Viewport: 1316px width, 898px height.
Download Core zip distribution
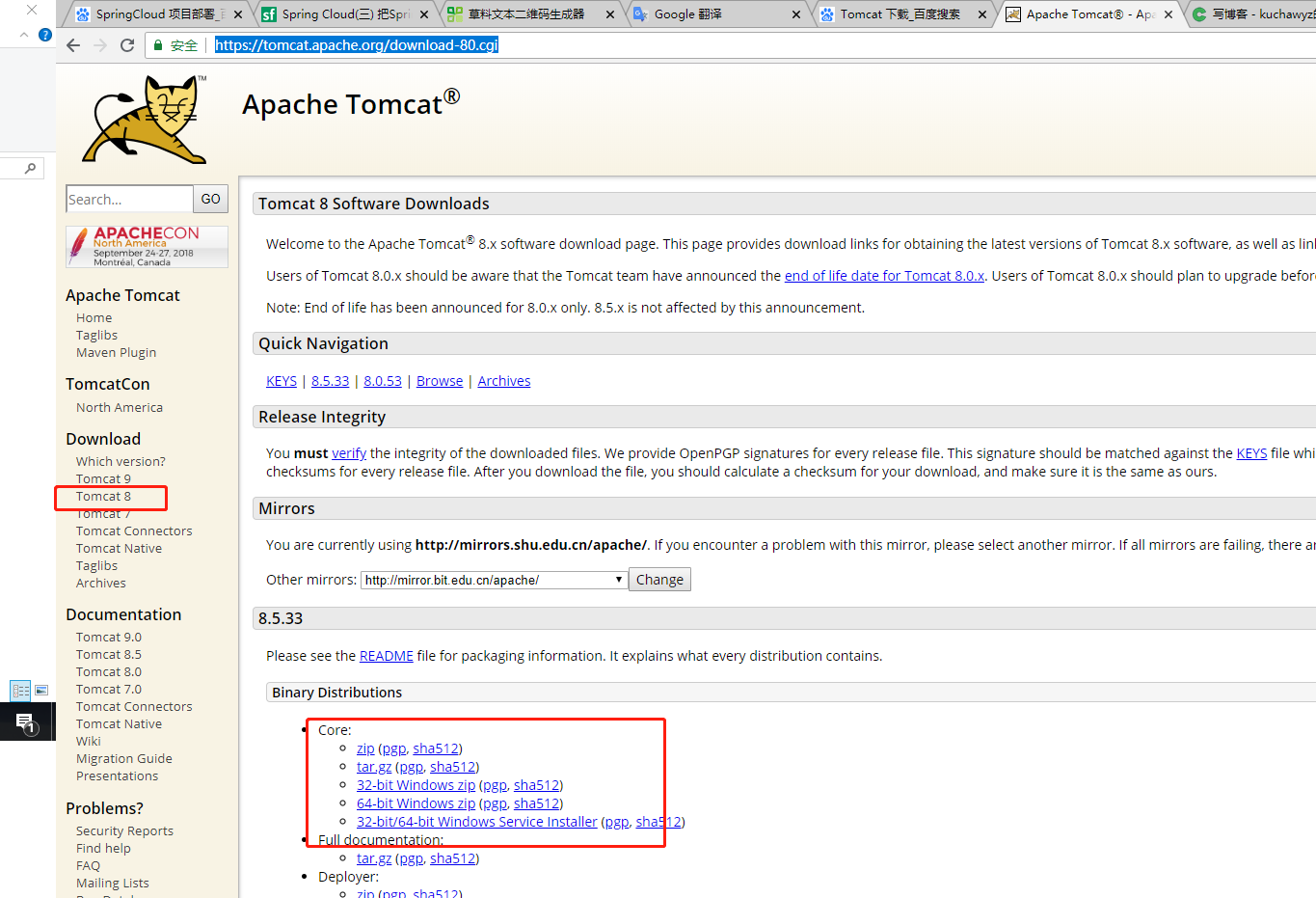coord(365,748)
